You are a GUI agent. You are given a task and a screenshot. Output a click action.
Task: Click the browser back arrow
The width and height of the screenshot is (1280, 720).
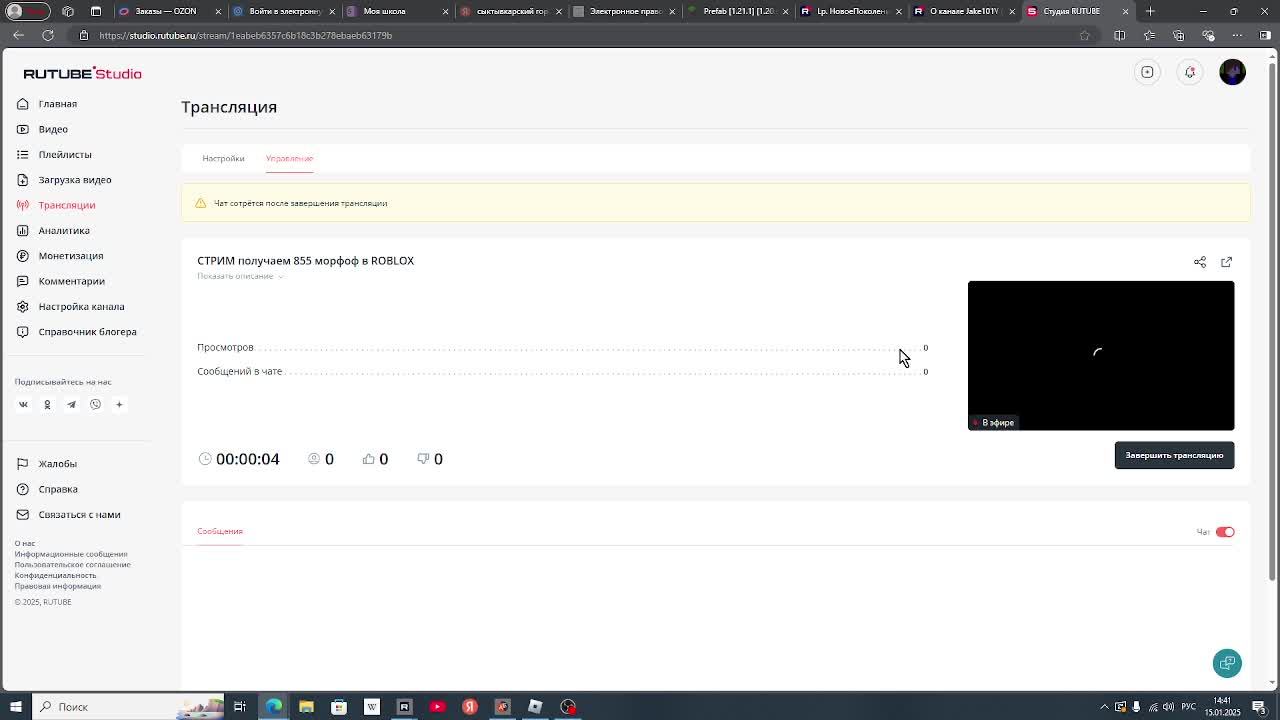tap(18, 35)
